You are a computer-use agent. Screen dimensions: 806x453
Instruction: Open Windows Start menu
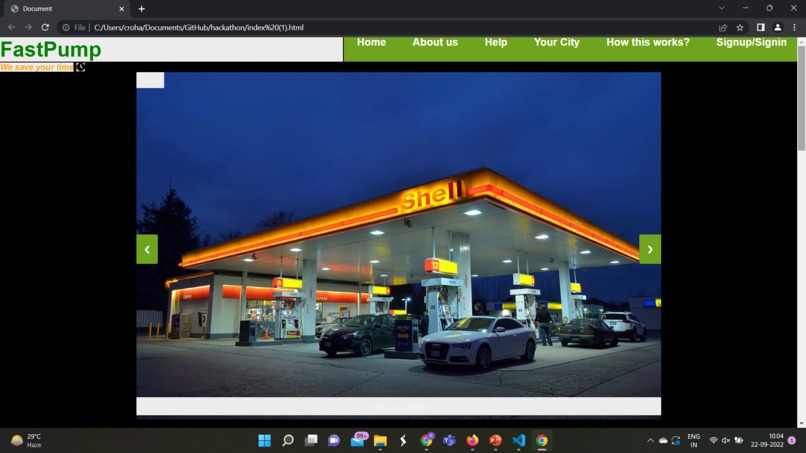(264, 441)
